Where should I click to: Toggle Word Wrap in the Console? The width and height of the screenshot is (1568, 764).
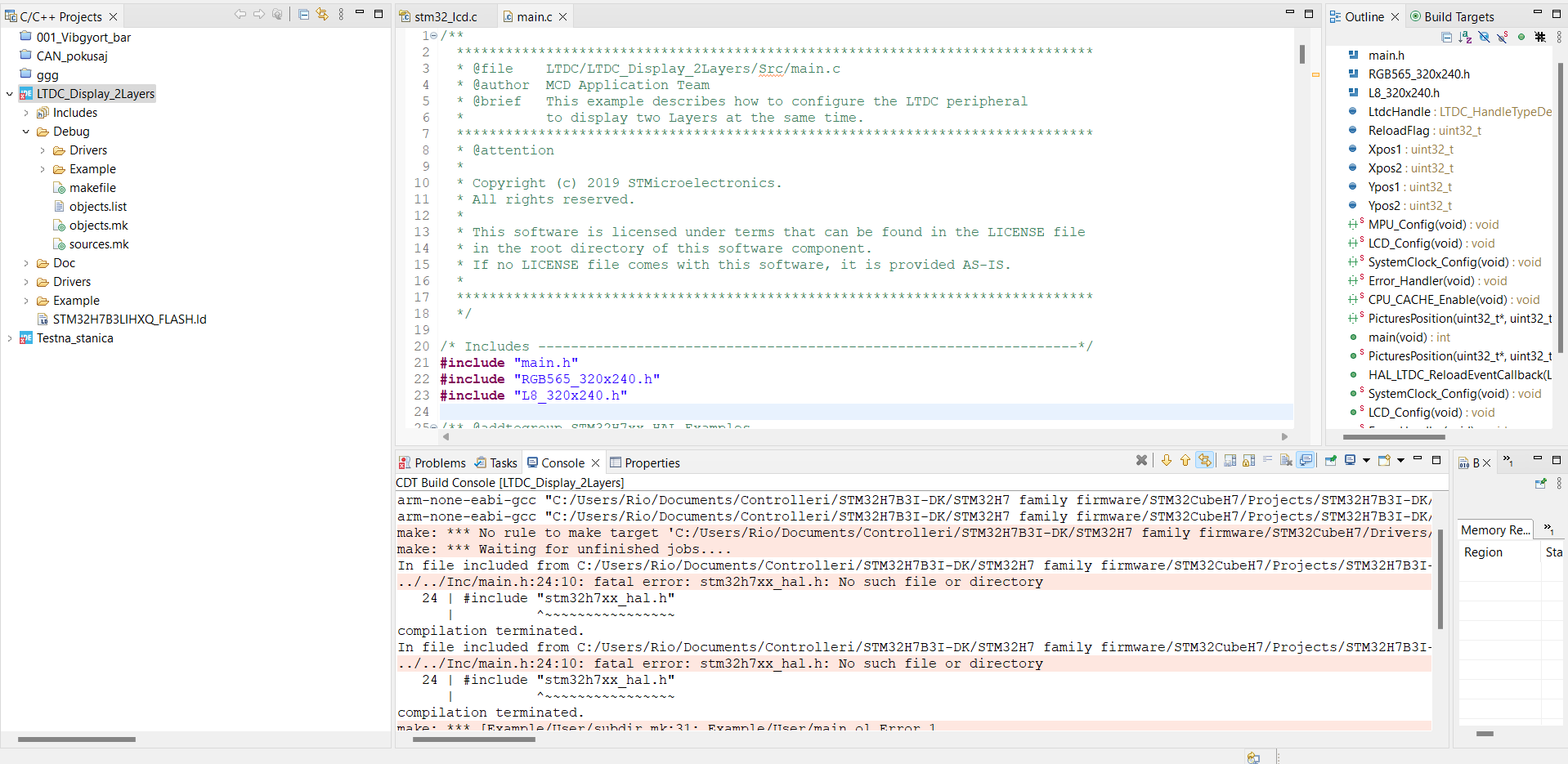1267,460
